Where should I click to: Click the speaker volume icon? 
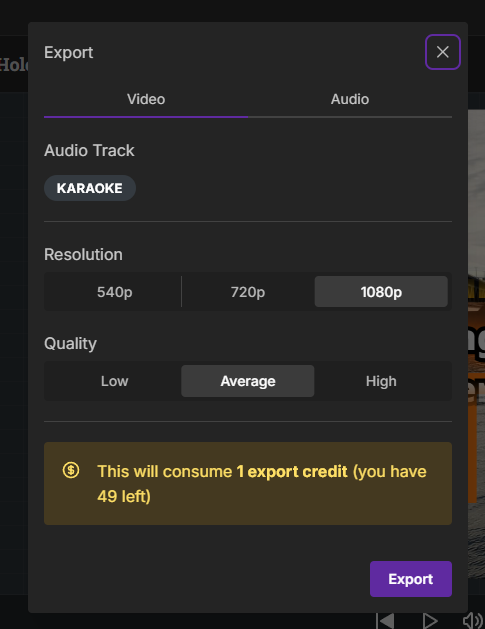pos(473,621)
